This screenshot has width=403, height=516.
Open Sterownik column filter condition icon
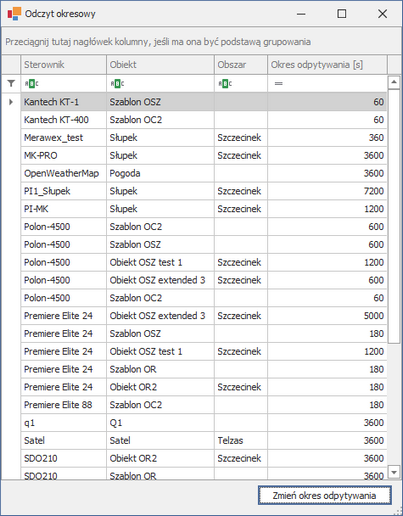32,84
